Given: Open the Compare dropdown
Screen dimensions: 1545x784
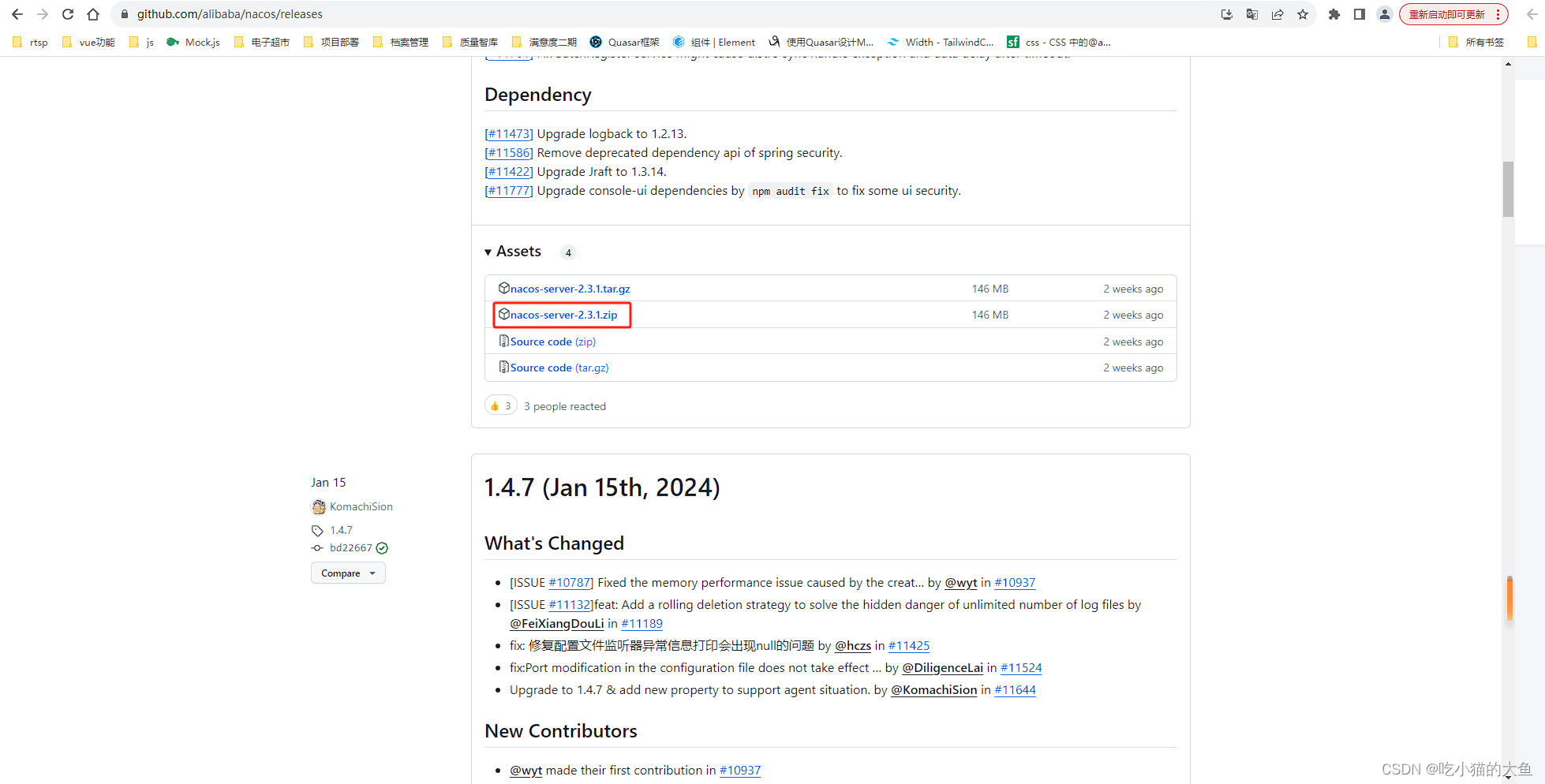Looking at the screenshot, I should pyautogui.click(x=348, y=573).
